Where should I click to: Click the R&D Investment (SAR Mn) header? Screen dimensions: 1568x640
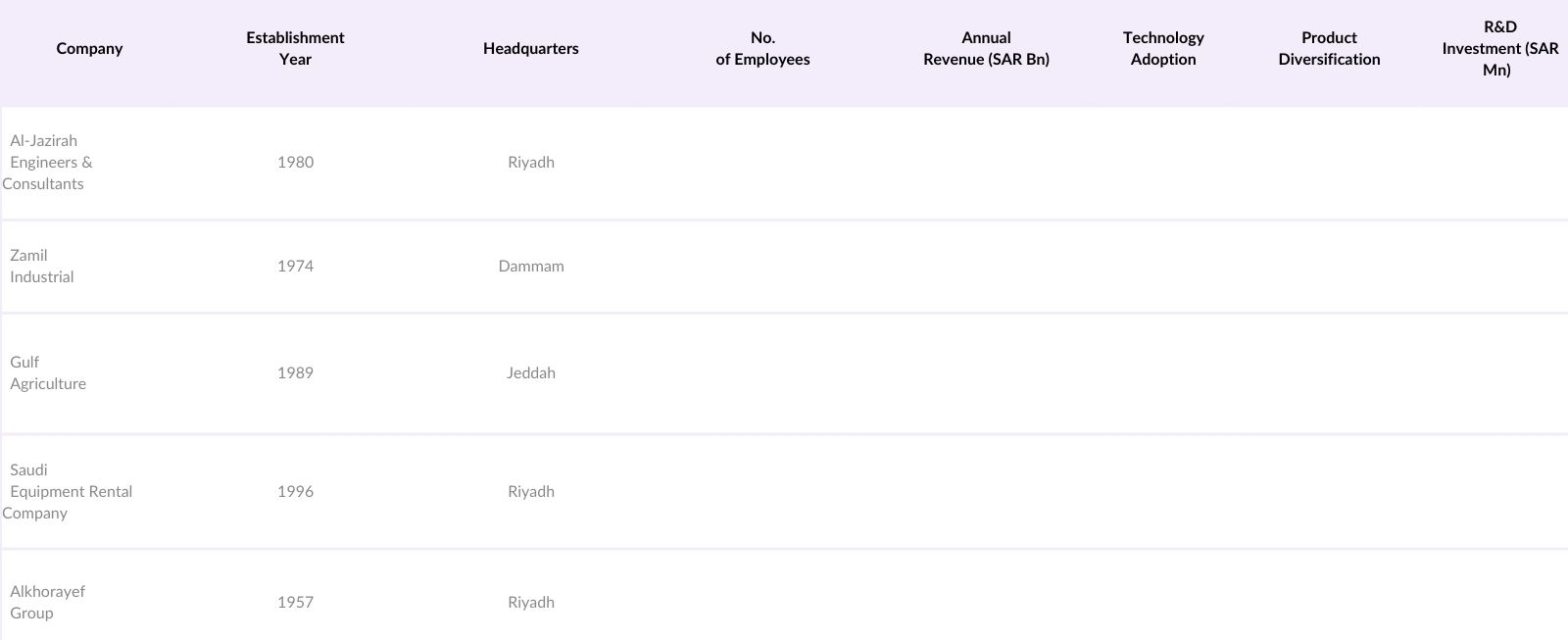tap(1497, 49)
